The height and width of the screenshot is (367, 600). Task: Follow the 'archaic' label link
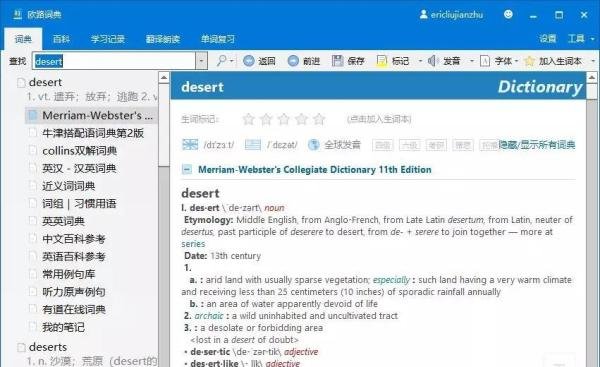coord(209,316)
